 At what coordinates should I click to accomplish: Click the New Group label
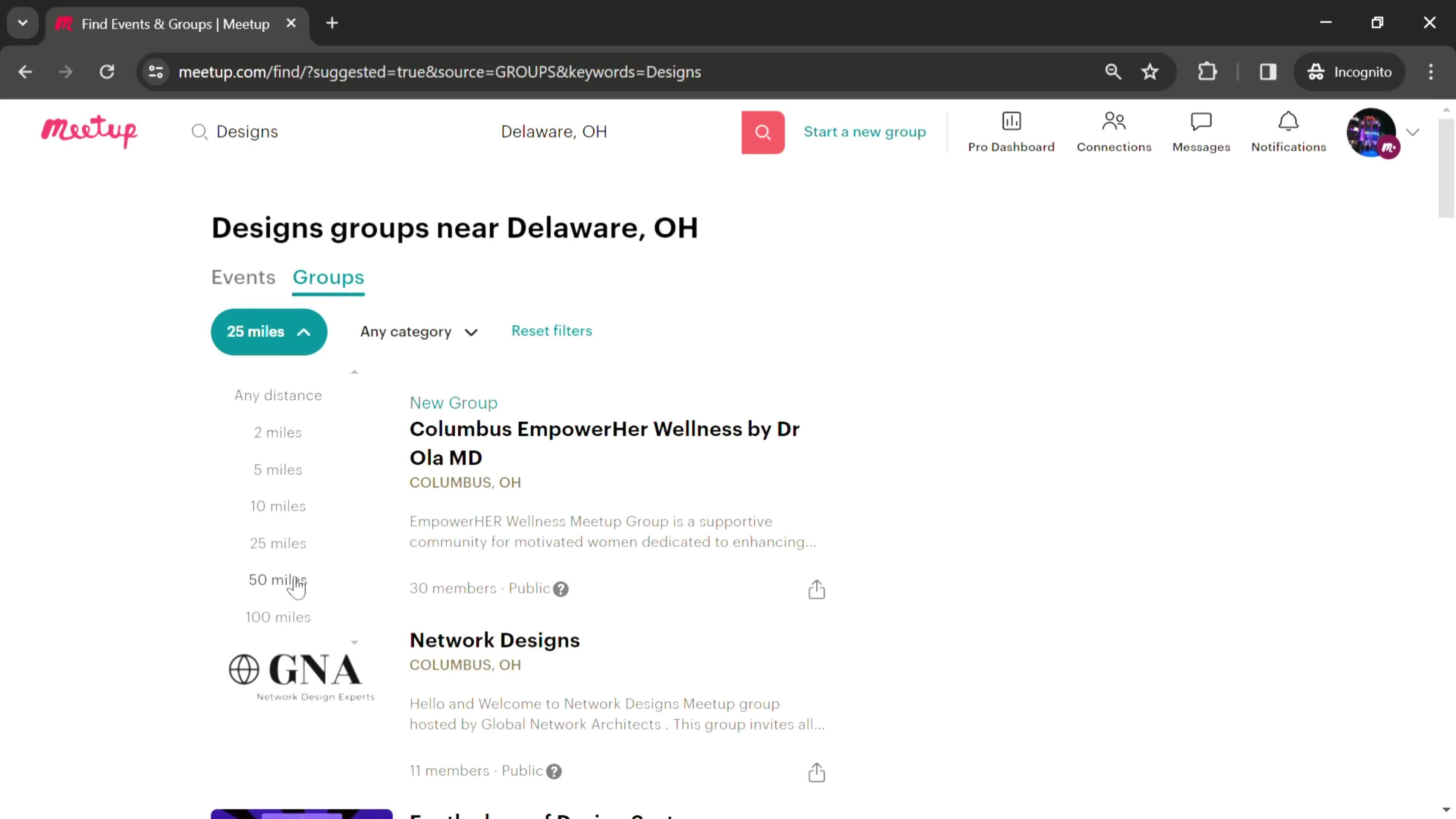coord(453,402)
